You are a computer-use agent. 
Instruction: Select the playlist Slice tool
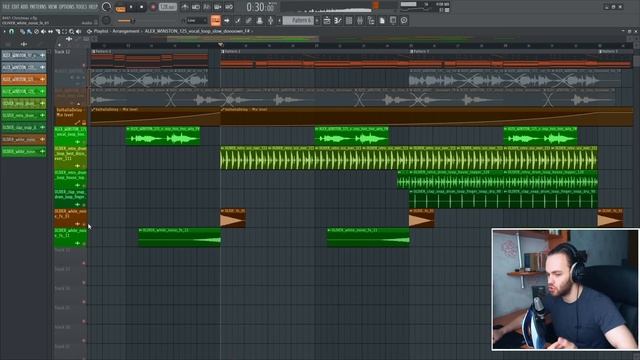(x=58, y=31)
